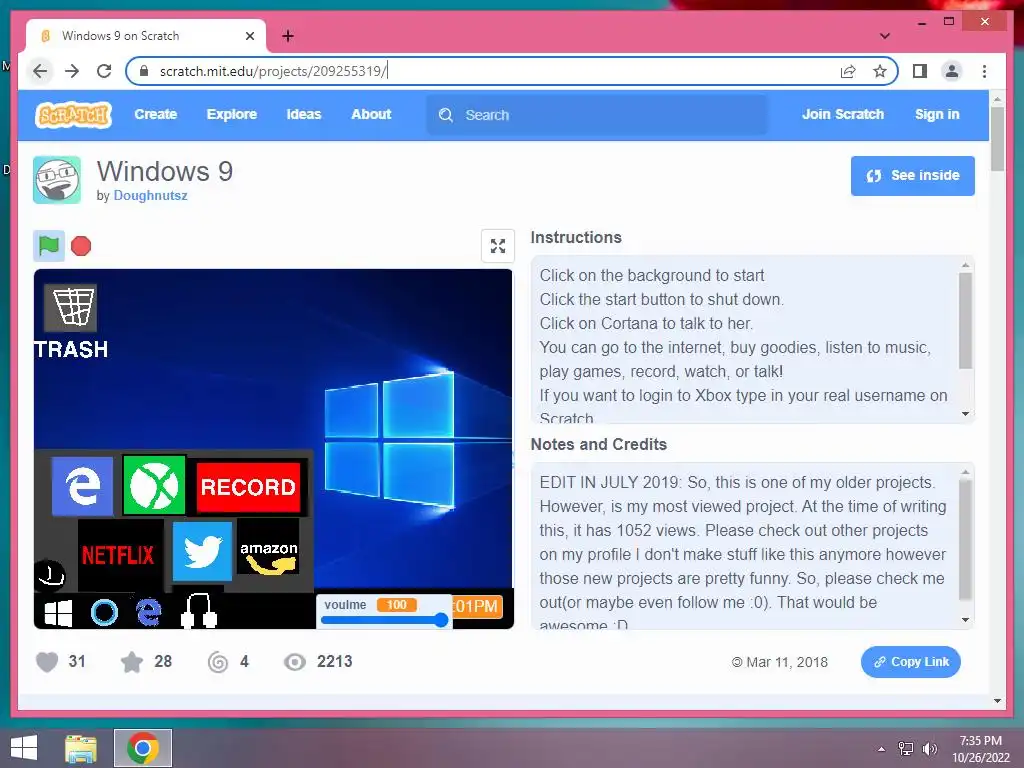Click Notes and Credits down scroll arrow

click(x=965, y=620)
